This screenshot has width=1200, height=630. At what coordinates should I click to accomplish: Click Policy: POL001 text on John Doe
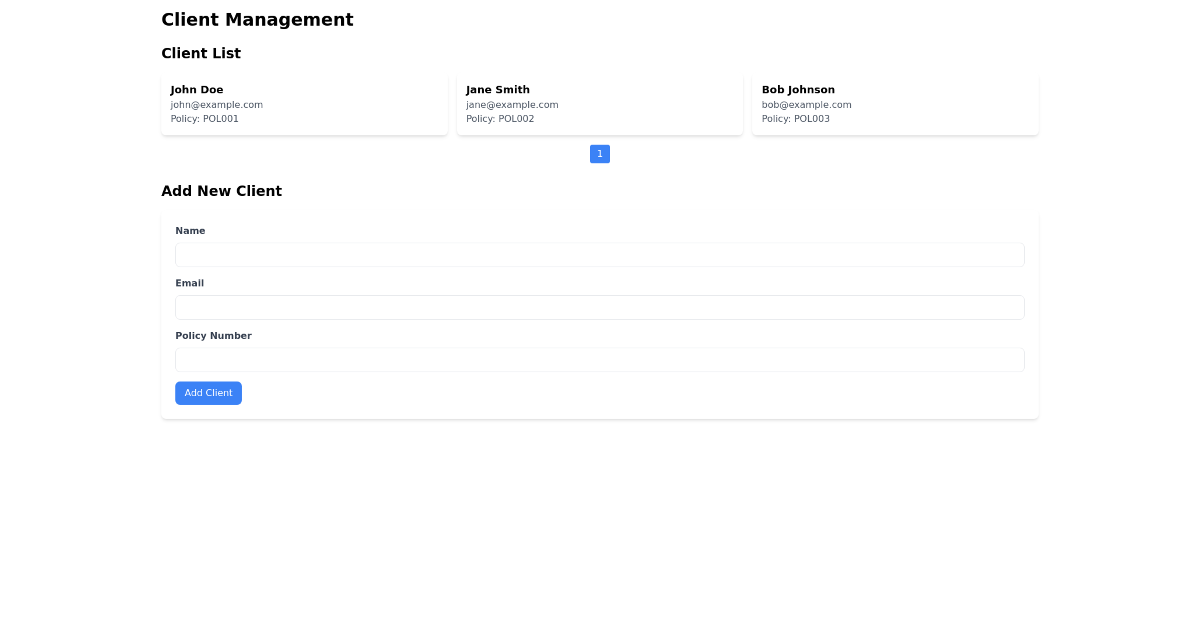pyautogui.click(x=204, y=119)
